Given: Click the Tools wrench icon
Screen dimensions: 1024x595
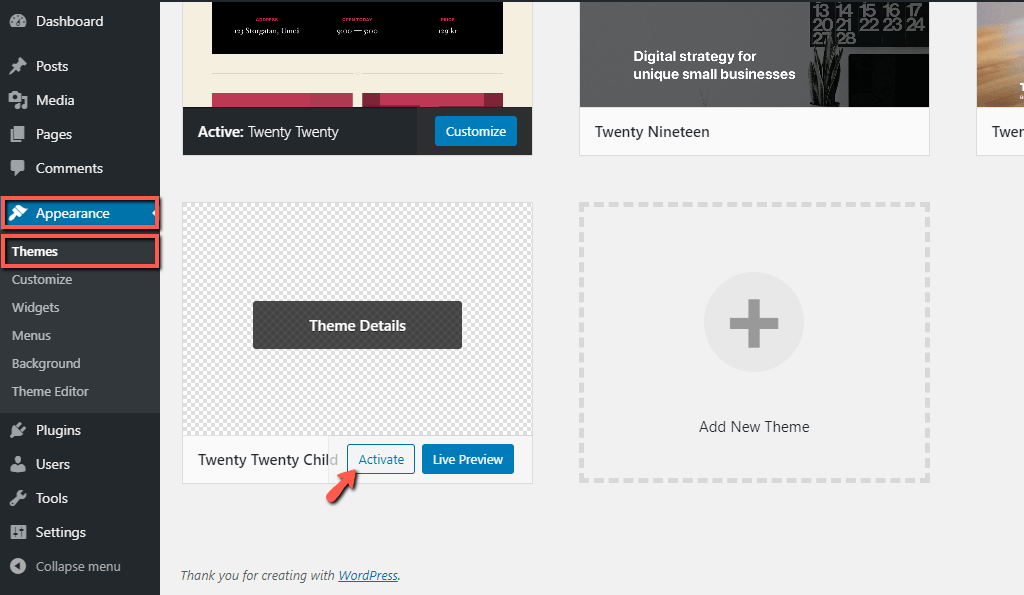Looking at the screenshot, I should (18, 498).
